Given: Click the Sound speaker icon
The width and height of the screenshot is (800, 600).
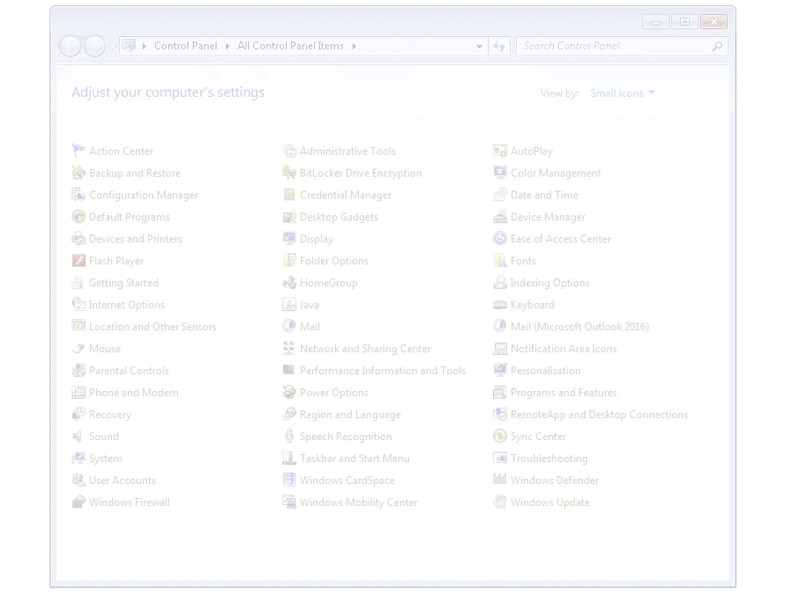Looking at the screenshot, I should pos(78,436).
